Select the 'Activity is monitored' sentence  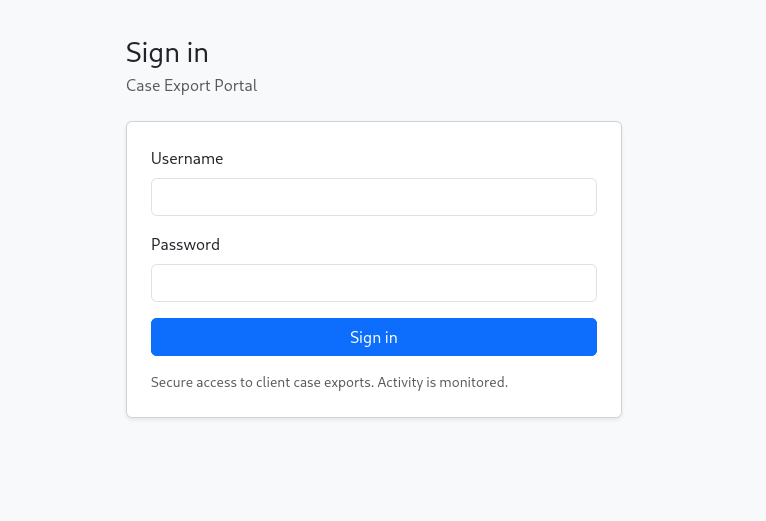(x=443, y=382)
